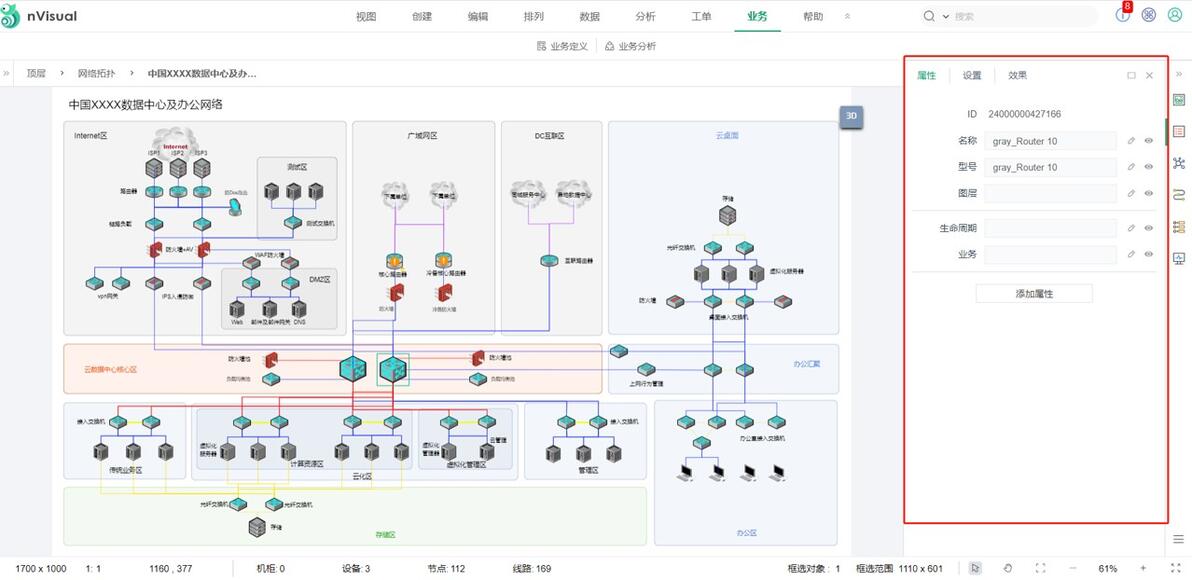The image size is (1192, 580).
Task: Click the zoom out minus control in status bar
Action: [x=1073, y=568]
